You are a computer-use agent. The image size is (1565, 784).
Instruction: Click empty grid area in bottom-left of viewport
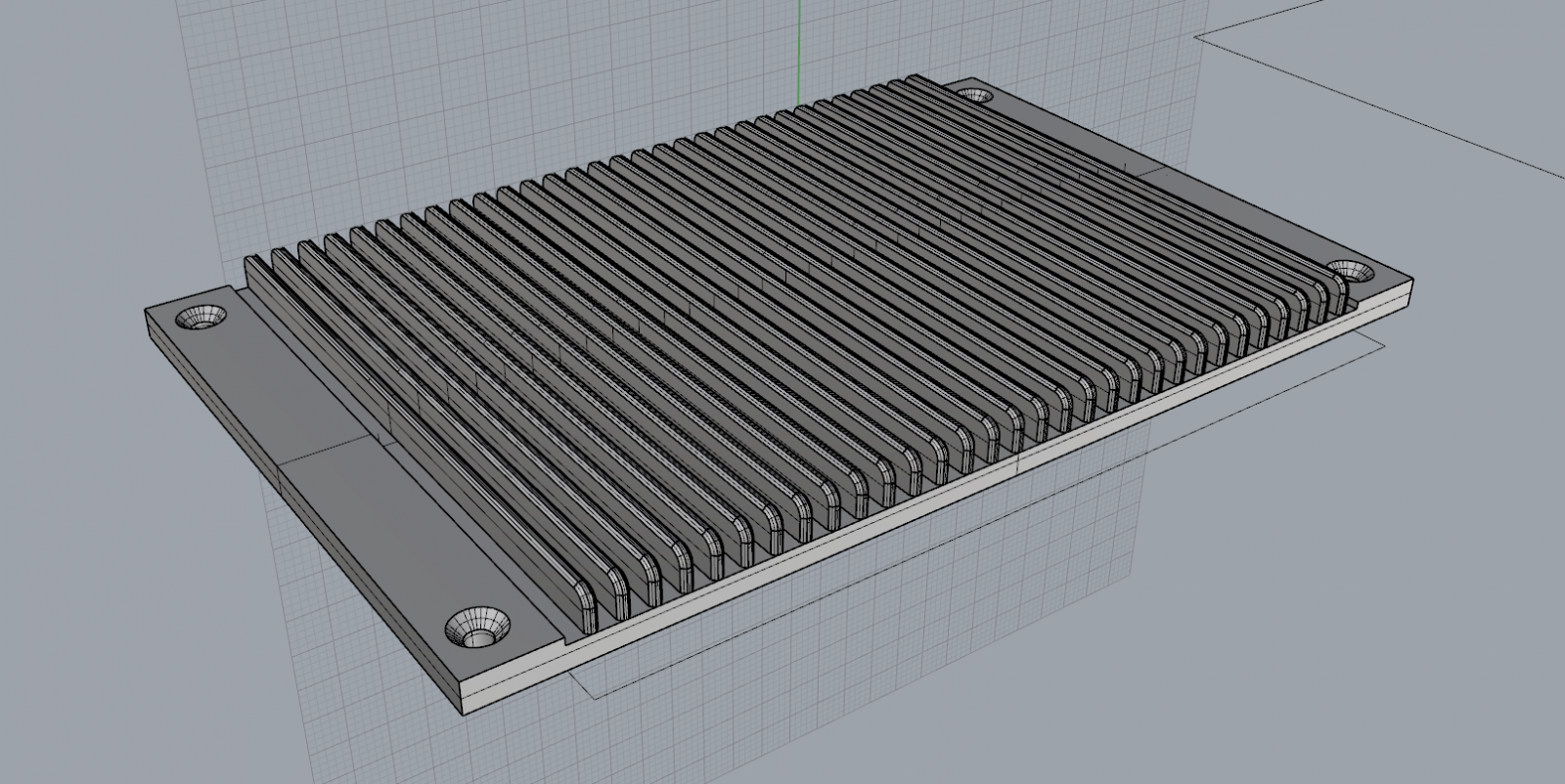(x=147, y=635)
